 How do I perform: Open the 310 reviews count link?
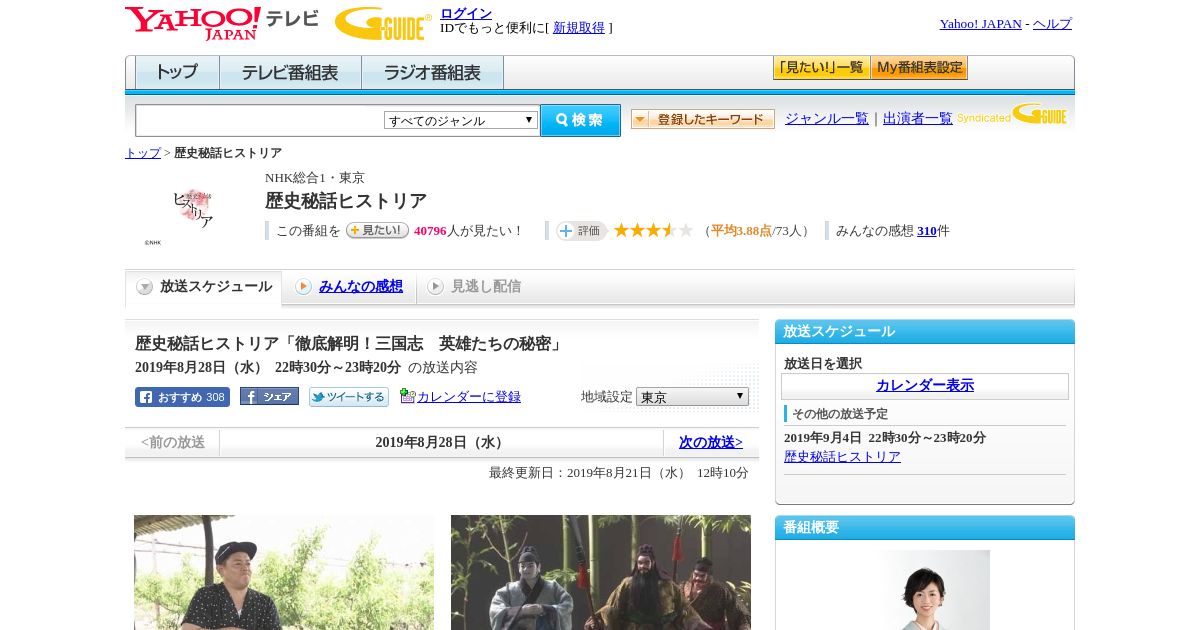point(927,231)
